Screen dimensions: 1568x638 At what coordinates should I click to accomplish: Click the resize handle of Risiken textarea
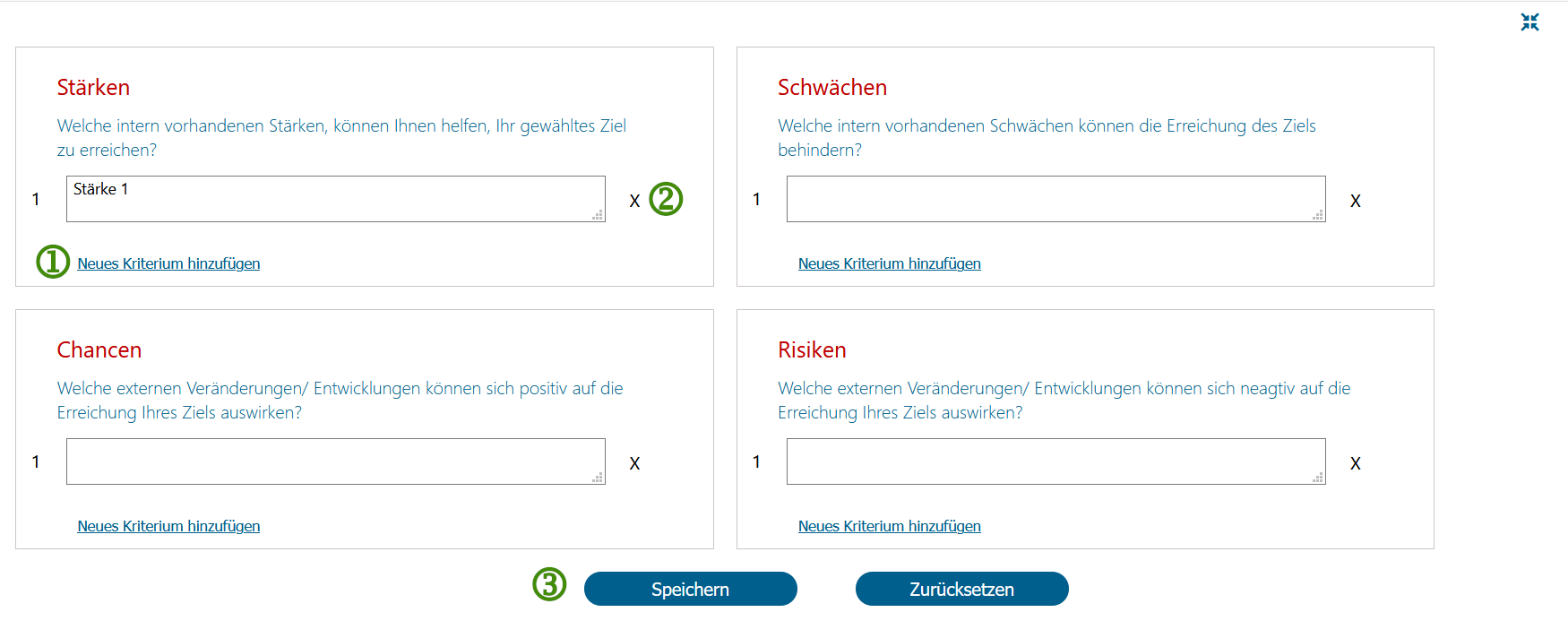1318,478
